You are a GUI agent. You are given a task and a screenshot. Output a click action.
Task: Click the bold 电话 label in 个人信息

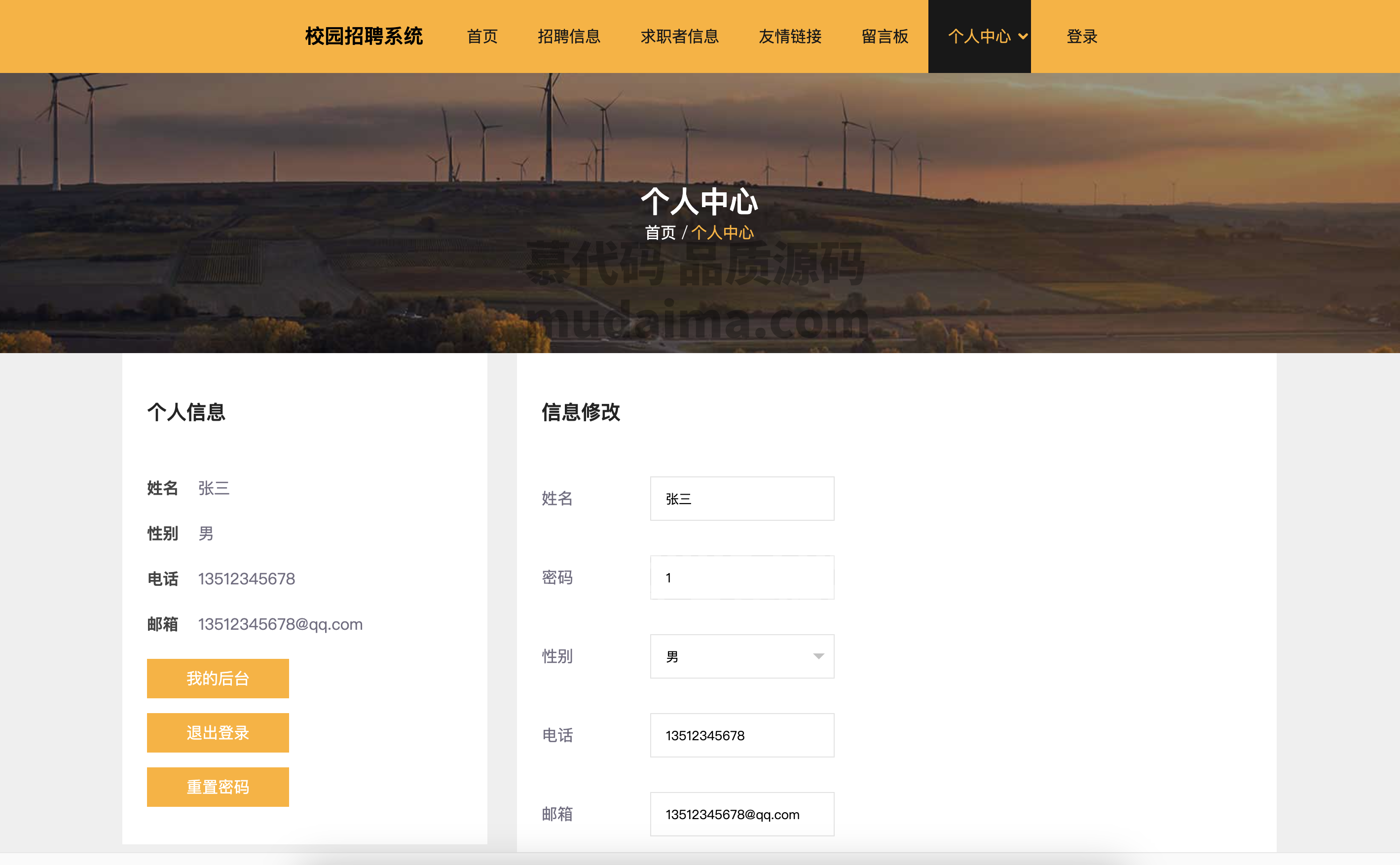[162, 579]
